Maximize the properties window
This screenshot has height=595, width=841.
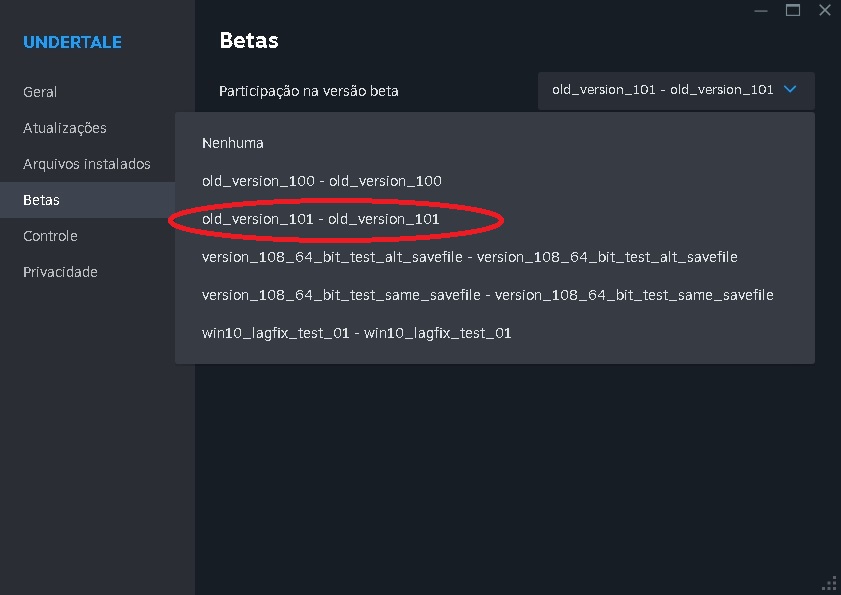pyautogui.click(x=793, y=10)
